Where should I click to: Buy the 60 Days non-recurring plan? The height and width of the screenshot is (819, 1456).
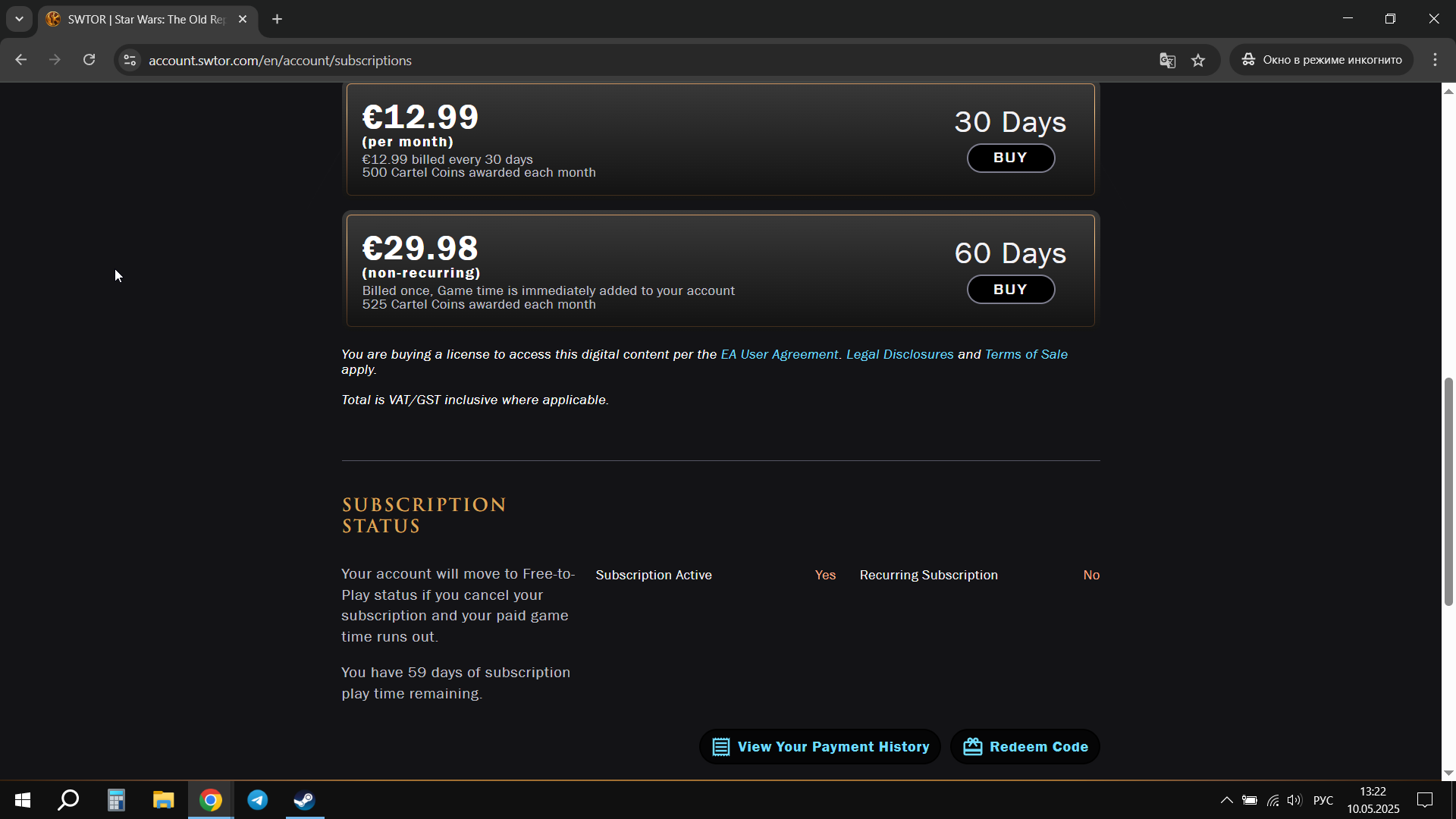coord(1010,290)
